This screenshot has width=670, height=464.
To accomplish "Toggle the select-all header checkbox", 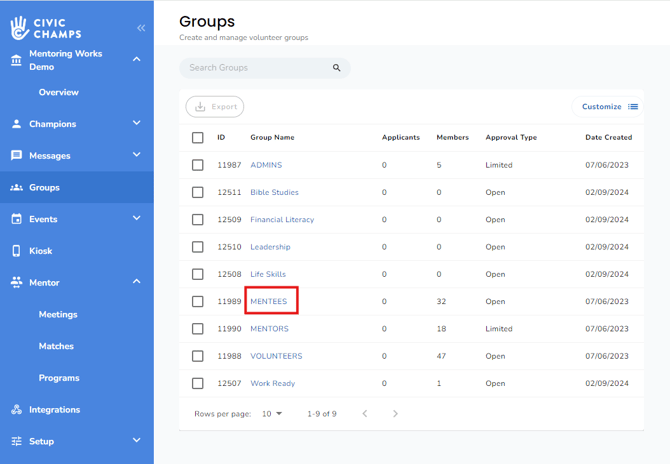I will [198, 138].
